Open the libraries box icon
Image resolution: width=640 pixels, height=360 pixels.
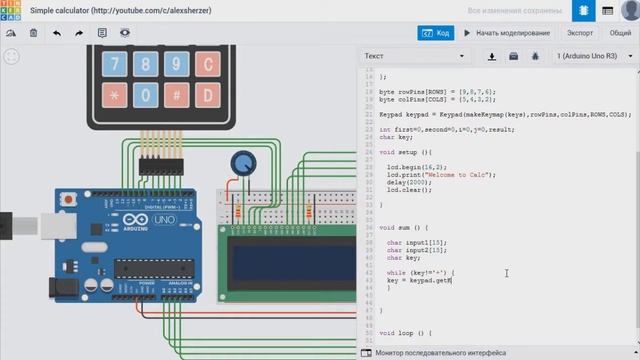[x=513, y=56]
